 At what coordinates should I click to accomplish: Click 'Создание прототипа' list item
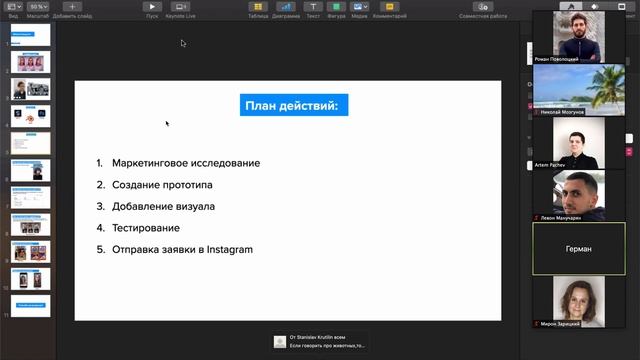pos(162,184)
